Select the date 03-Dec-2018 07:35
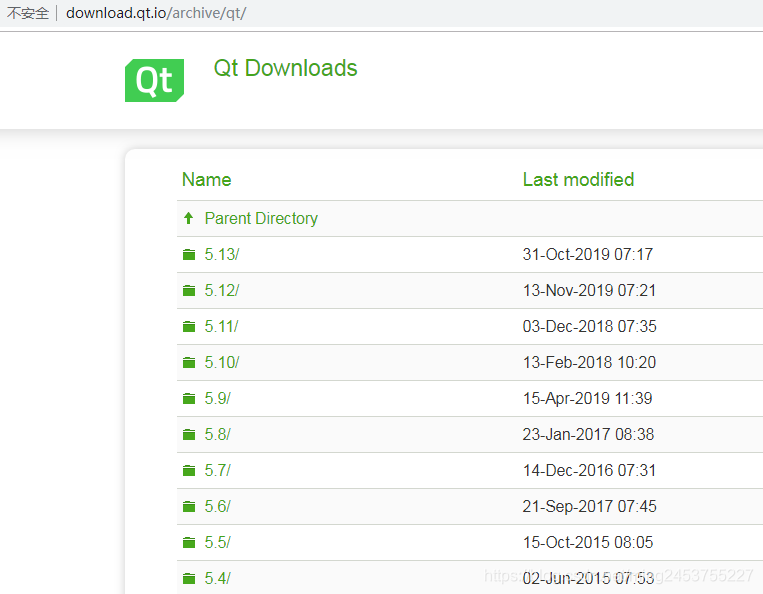 [x=590, y=326]
